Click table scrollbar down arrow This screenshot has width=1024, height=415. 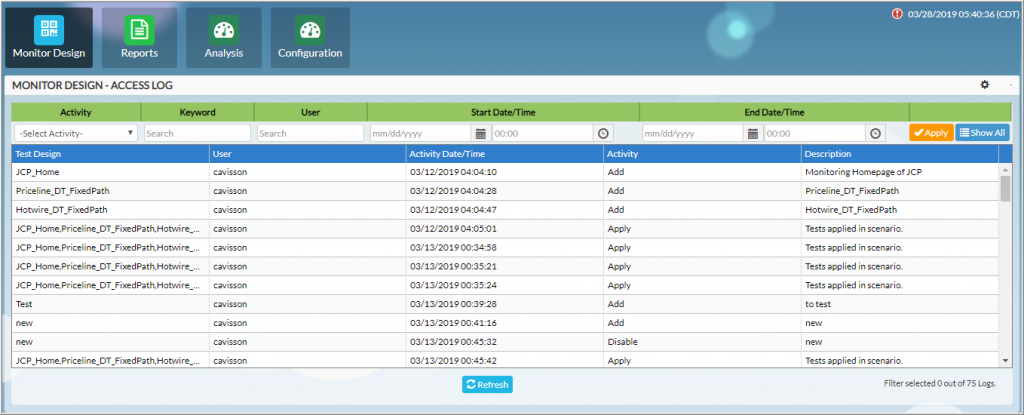(x=1006, y=360)
